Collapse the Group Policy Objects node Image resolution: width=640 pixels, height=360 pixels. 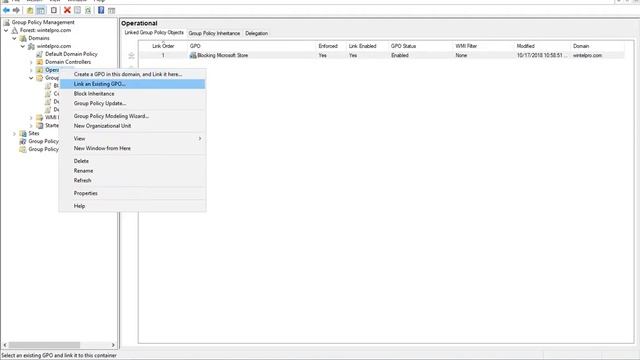tap(31, 78)
